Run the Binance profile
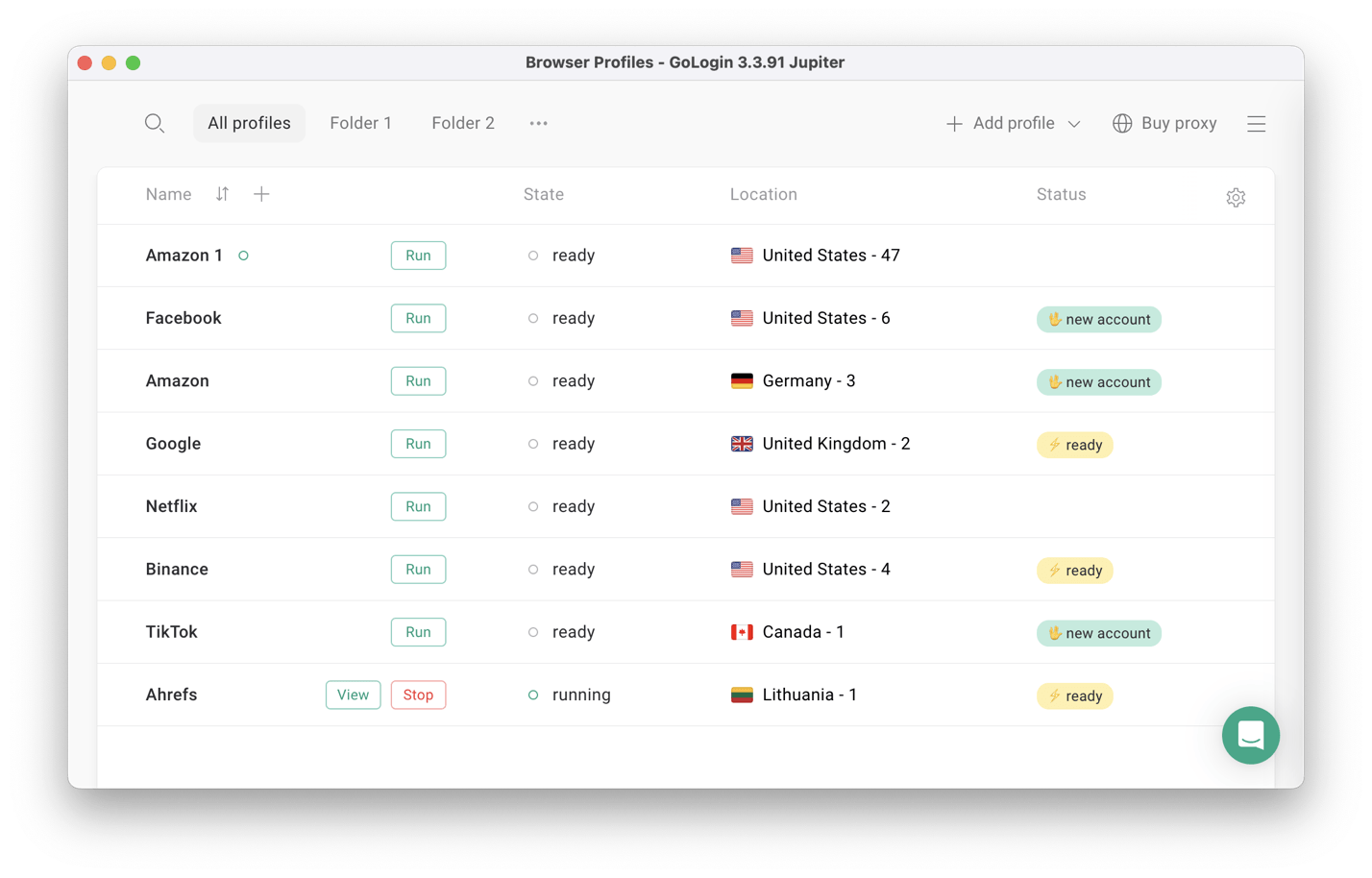Screen dimensions: 1372x878 pyautogui.click(x=418, y=569)
